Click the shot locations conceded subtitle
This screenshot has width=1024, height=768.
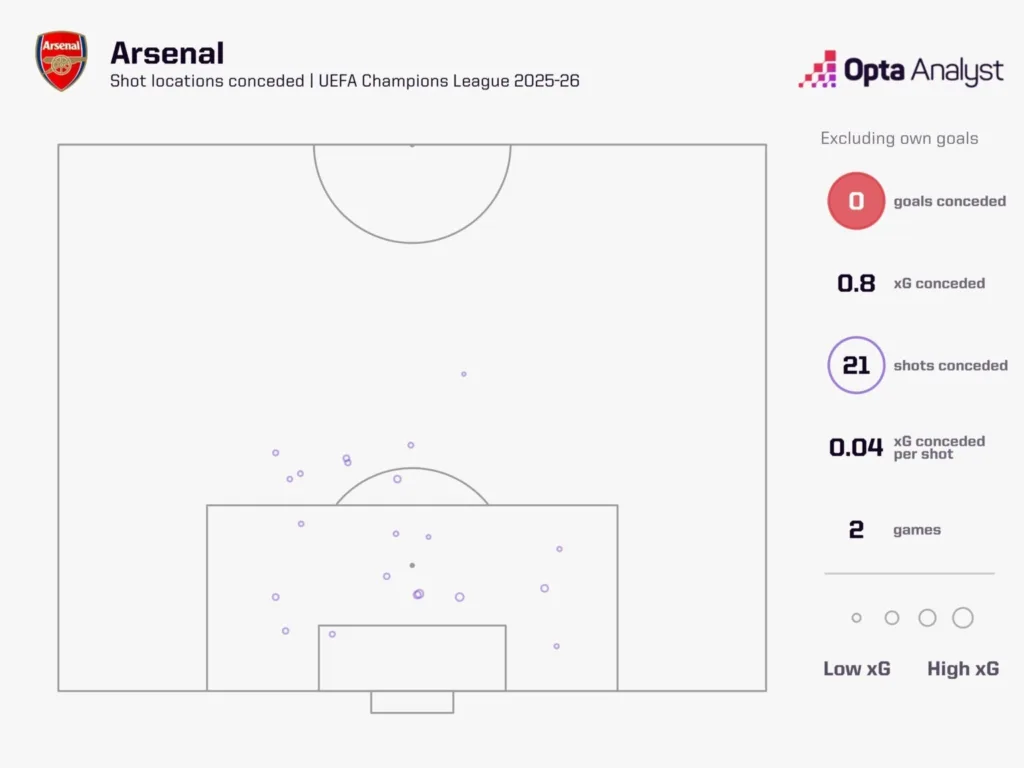click(344, 81)
